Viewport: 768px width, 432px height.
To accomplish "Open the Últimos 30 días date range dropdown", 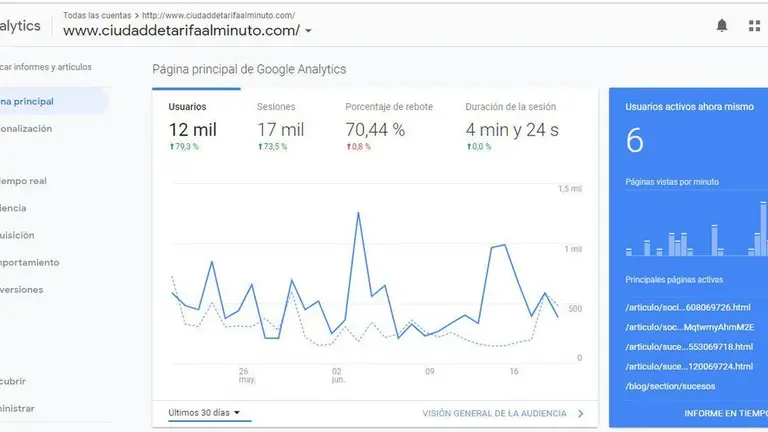I will click(204, 413).
